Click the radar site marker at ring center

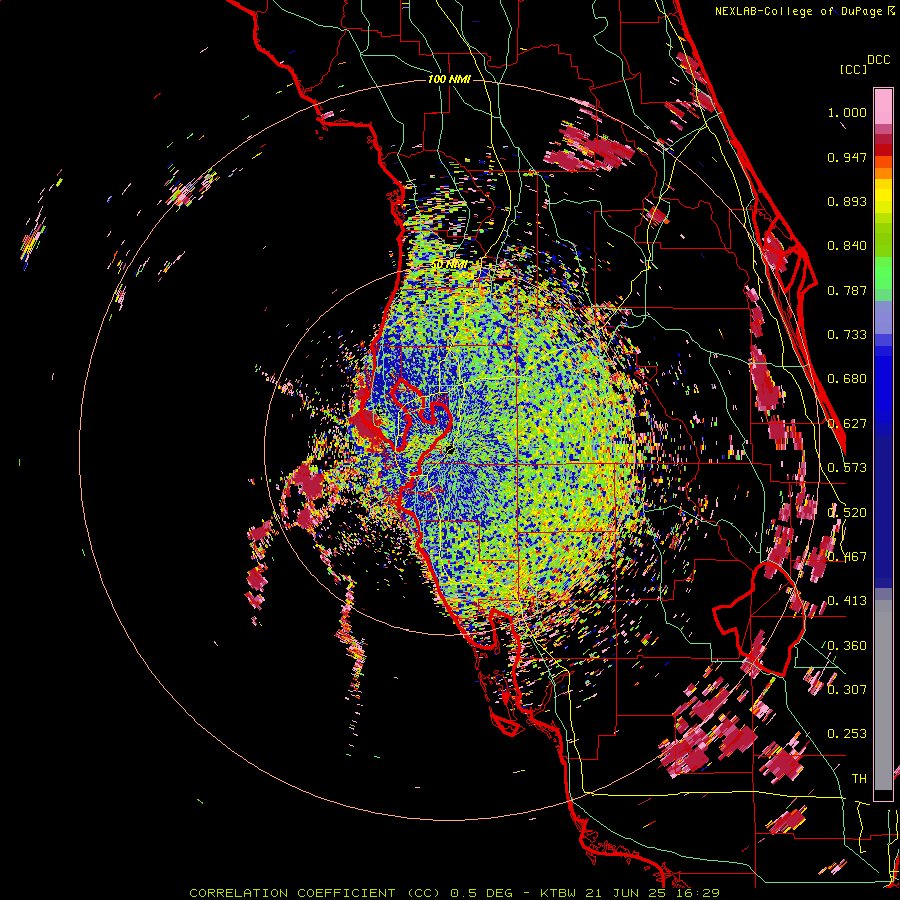coord(449,449)
